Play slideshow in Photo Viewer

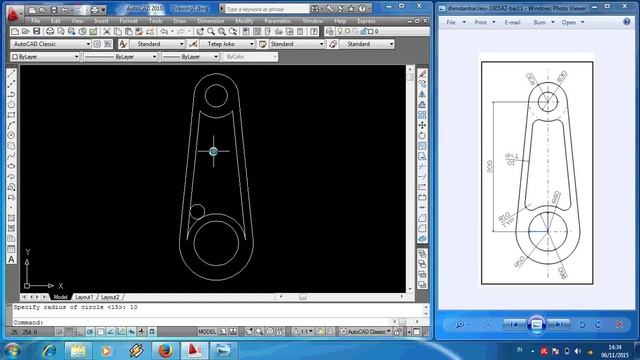tap(536, 324)
